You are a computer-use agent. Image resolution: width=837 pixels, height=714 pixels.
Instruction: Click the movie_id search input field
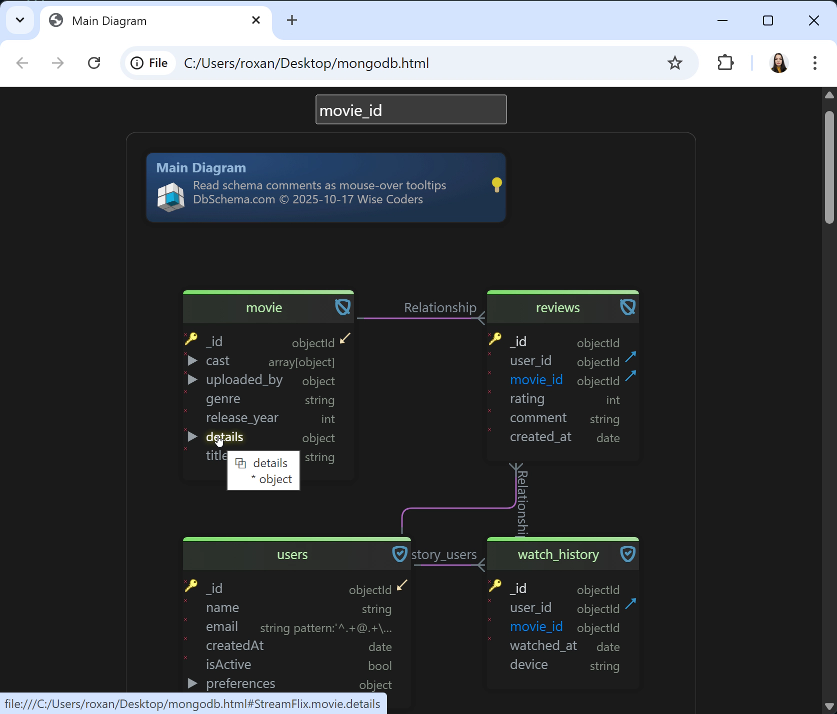coord(411,109)
